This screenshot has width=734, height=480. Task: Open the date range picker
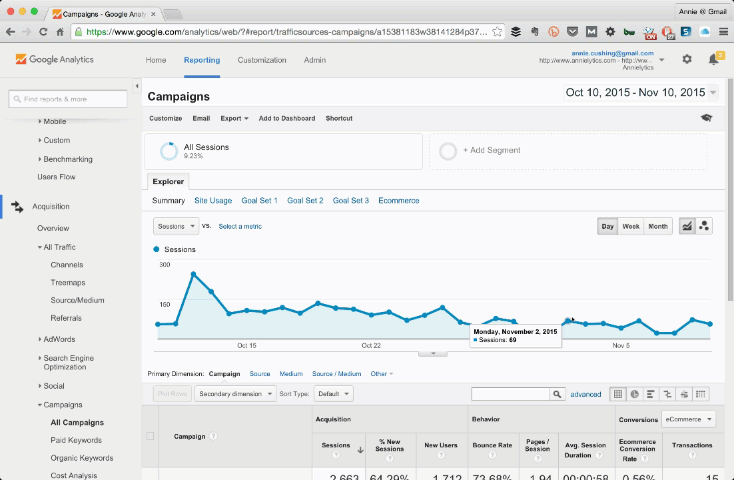click(641, 93)
